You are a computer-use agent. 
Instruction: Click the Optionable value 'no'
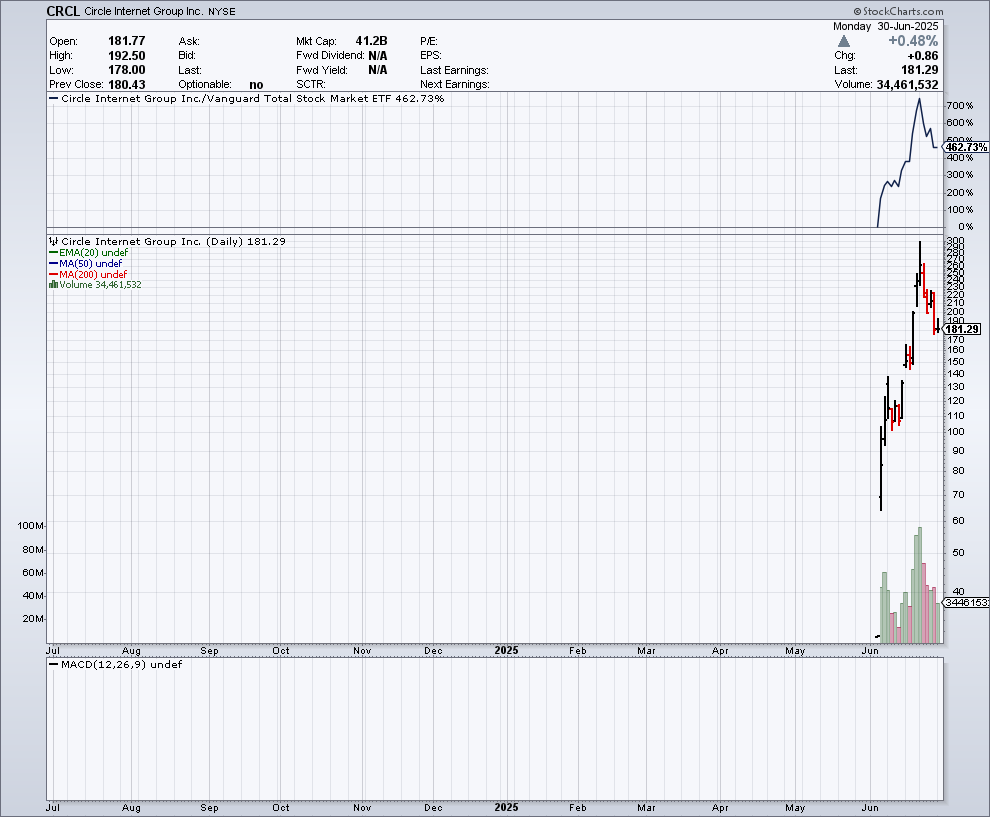(x=256, y=85)
